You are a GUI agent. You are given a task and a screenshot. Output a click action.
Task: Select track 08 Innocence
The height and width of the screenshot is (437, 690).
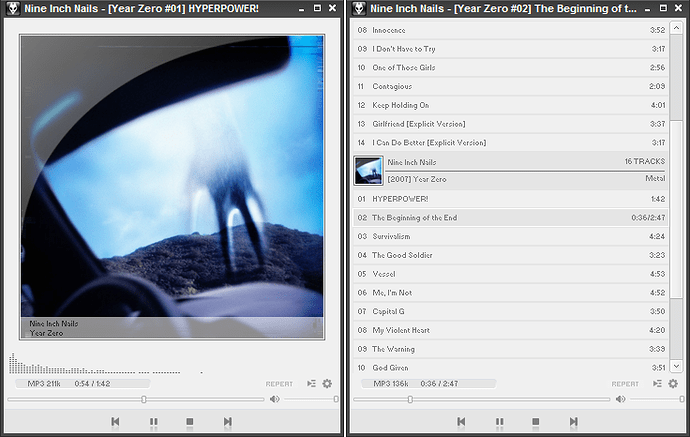(511, 30)
